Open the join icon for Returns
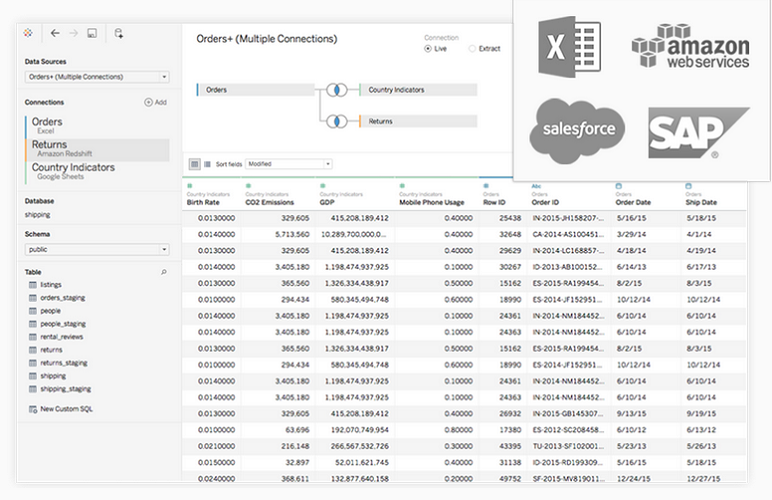772x500 pixels. pos(338,121)
